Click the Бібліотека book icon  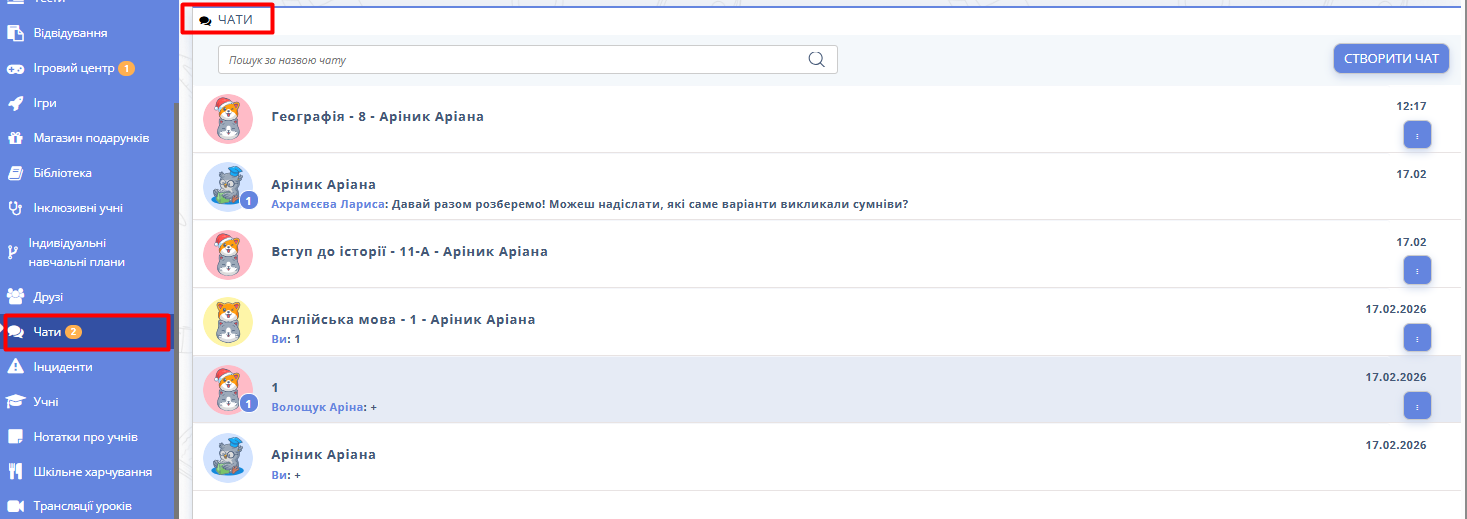pos(15,173)
